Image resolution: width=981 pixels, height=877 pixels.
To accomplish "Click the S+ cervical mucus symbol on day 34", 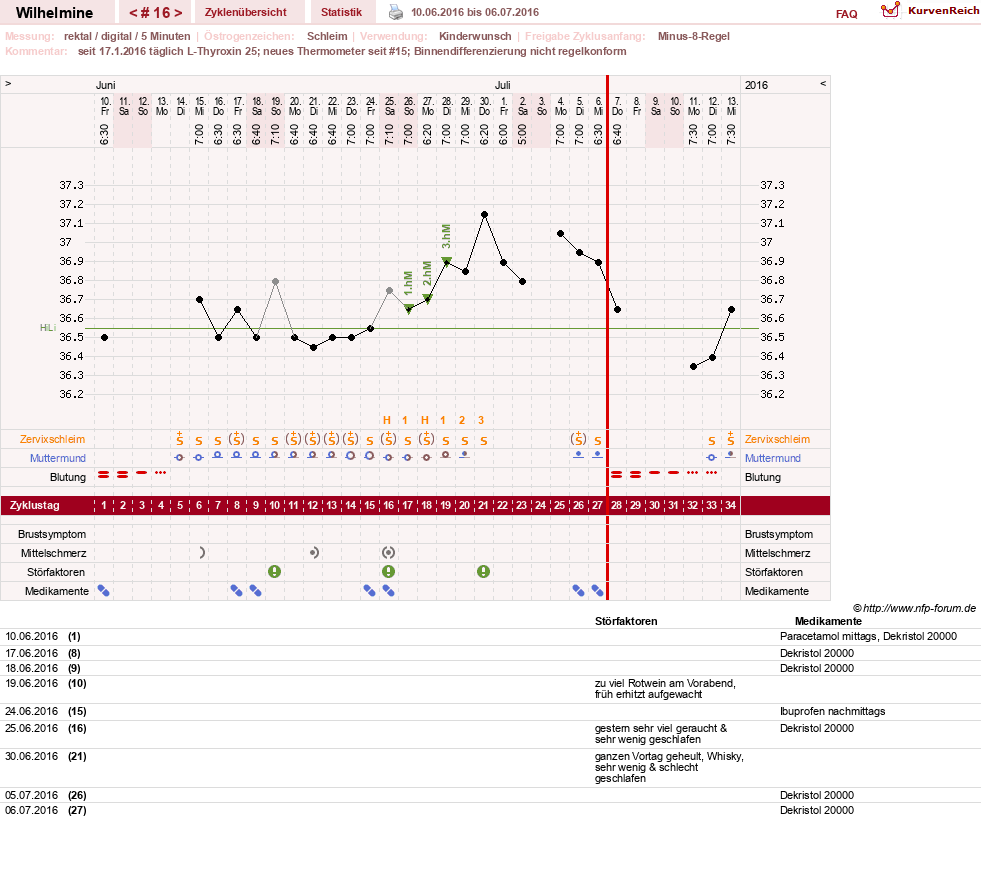I will pos(731,438).
